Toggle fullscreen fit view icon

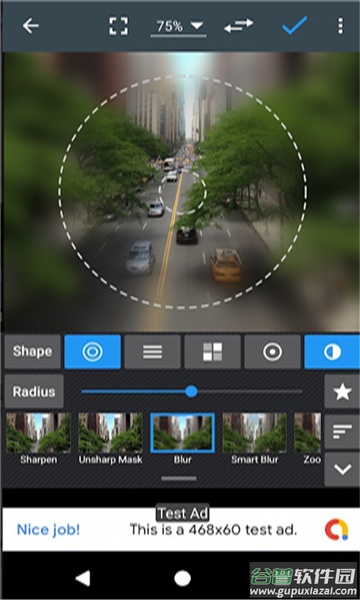pos(118,26)
